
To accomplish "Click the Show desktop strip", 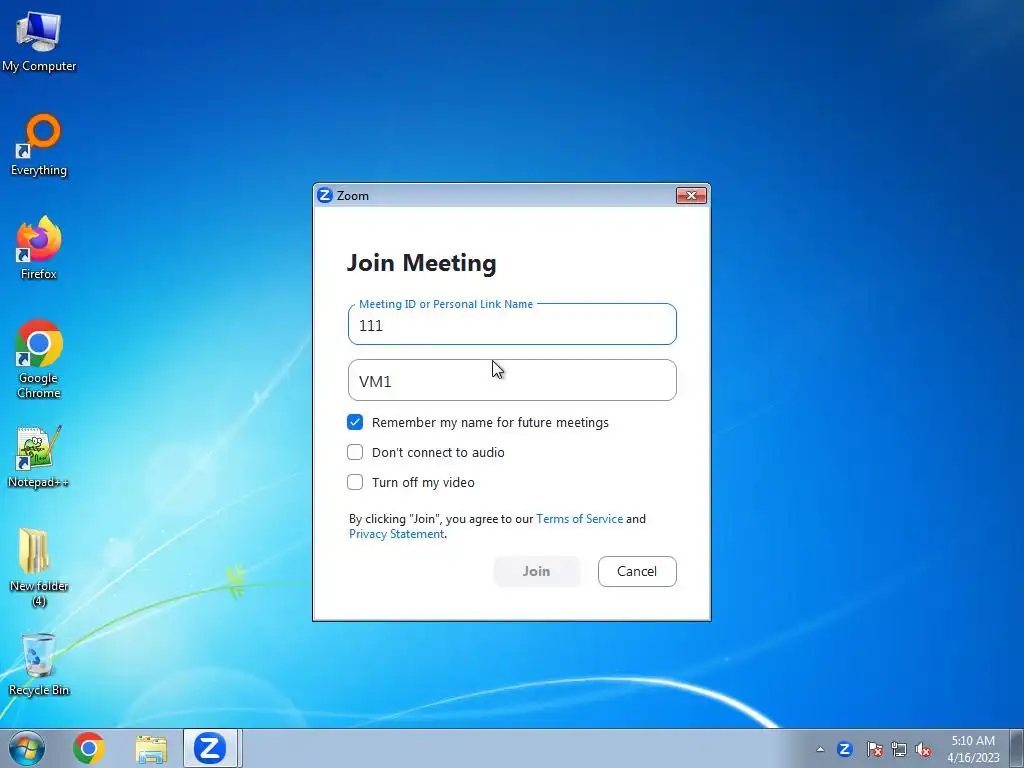I will (1017, 748).
